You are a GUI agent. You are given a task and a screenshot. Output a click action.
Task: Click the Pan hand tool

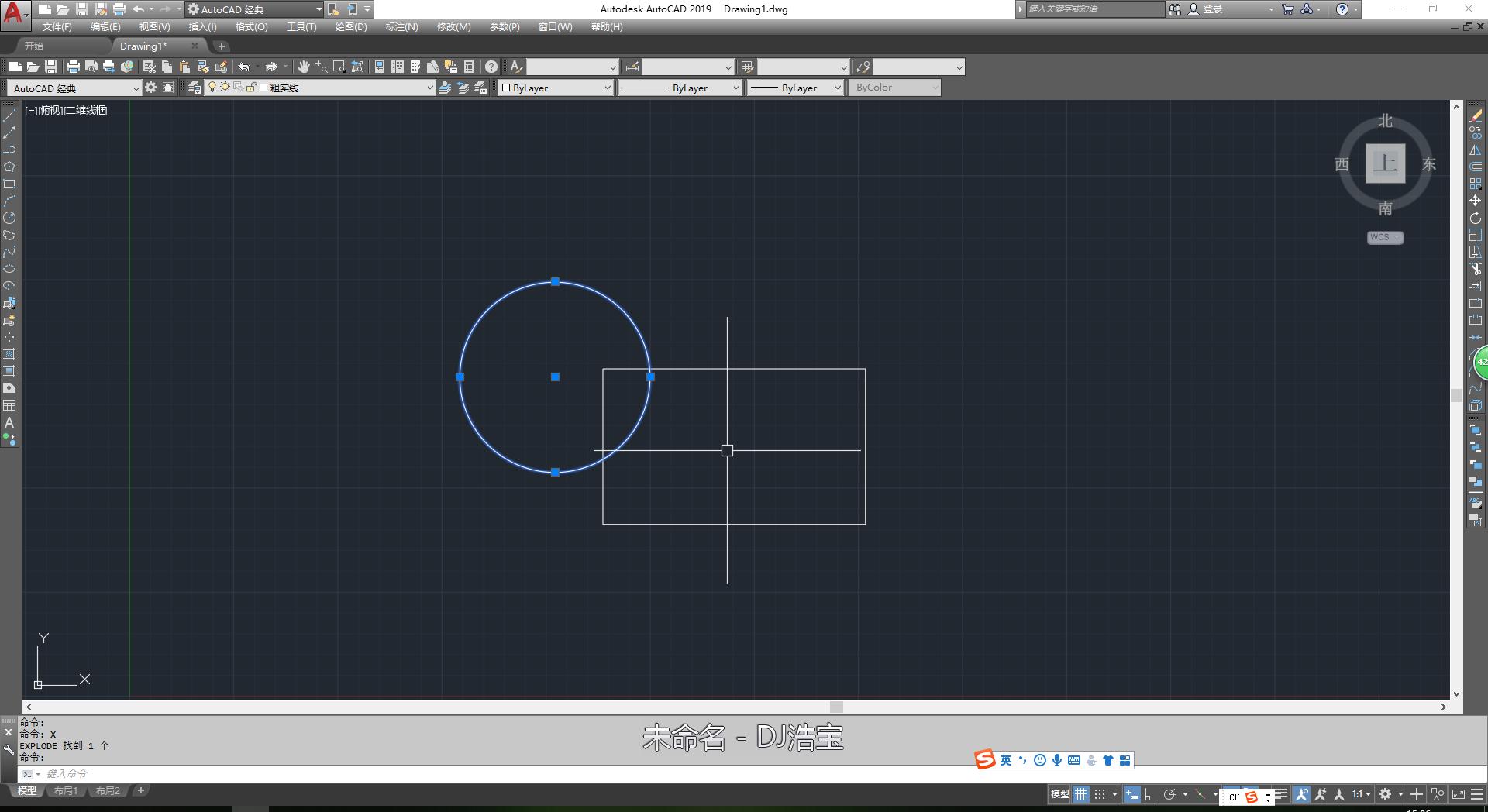pos(303,67)
